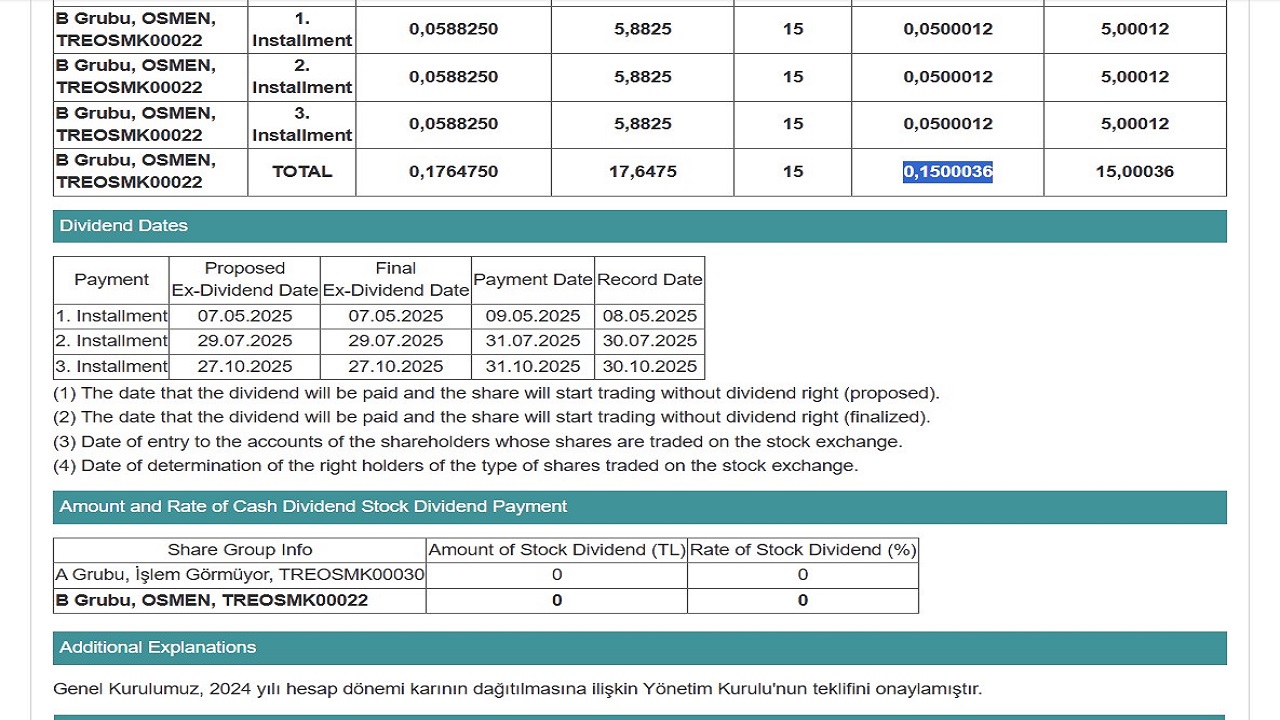Screen dimensions: 1280x720
Task: Click the TOTAL row label
Action: [302, 172]
